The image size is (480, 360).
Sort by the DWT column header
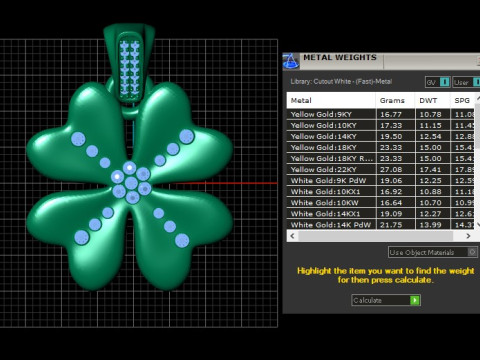coord(433,100)
